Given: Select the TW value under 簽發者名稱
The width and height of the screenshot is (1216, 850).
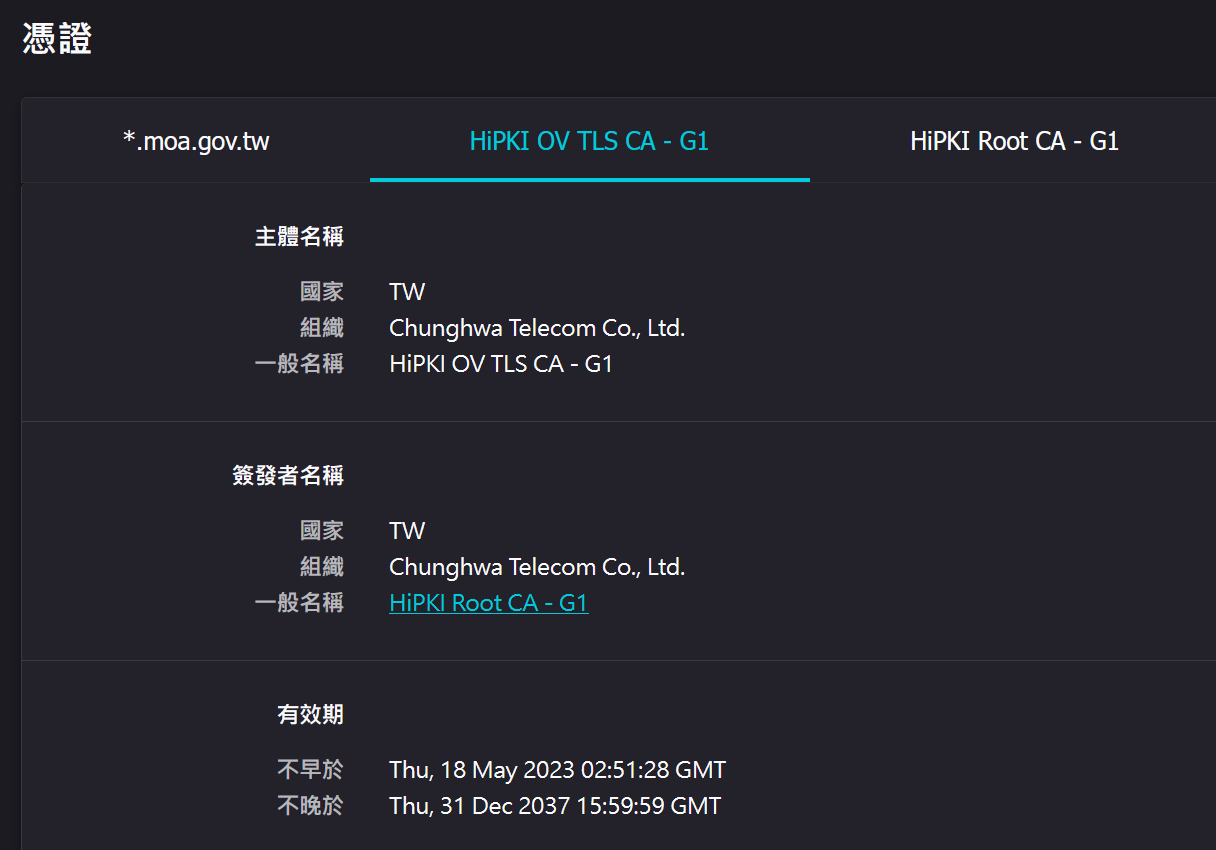Looking at the screenshot, I should (x=407, y=531).
